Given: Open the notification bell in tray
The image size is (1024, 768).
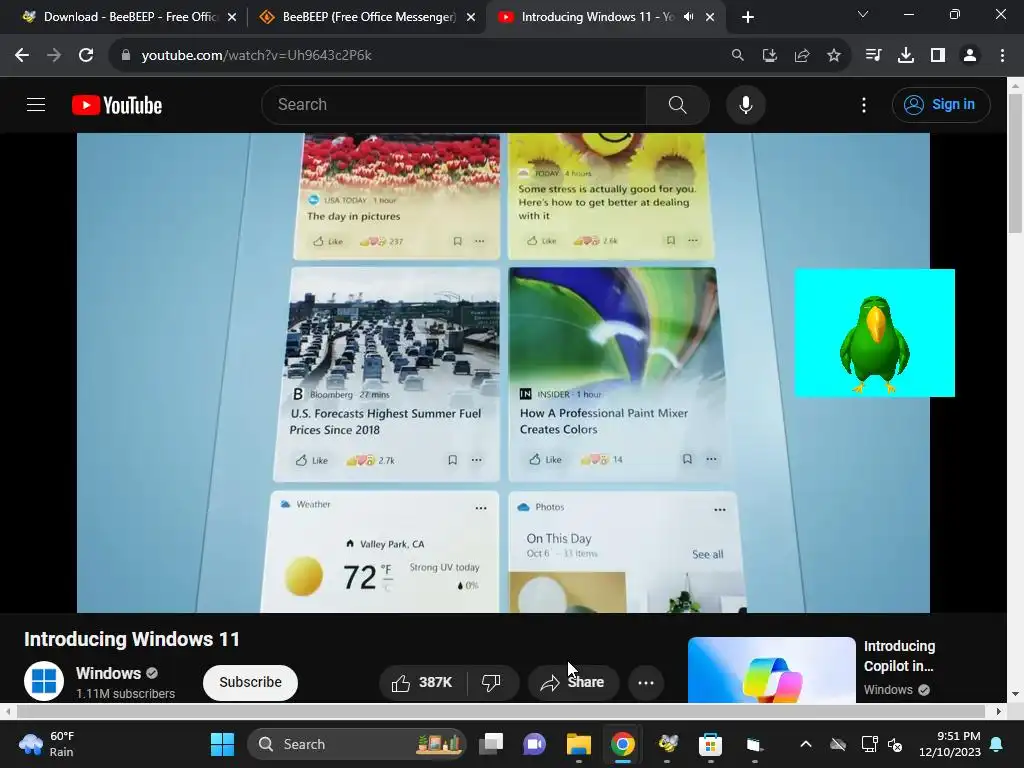Looking at the screenshot, I should [997, 744].
